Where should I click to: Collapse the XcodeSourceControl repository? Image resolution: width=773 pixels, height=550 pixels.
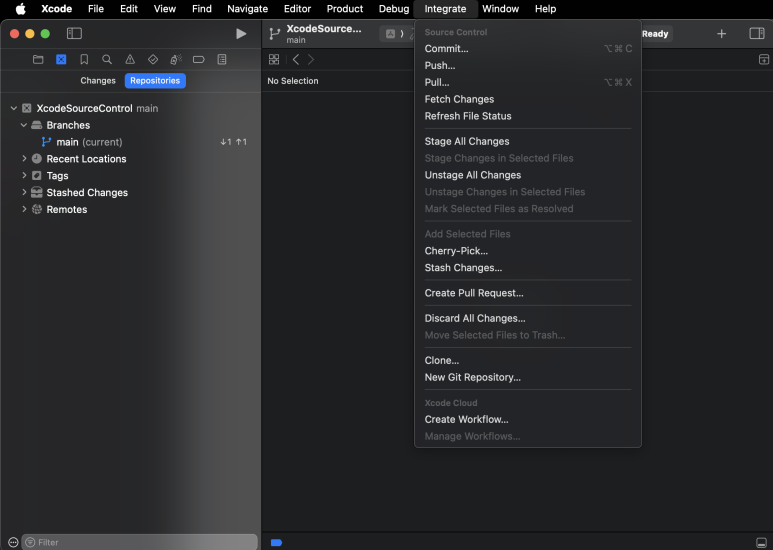pyautogui.click(x=14, y=108)
